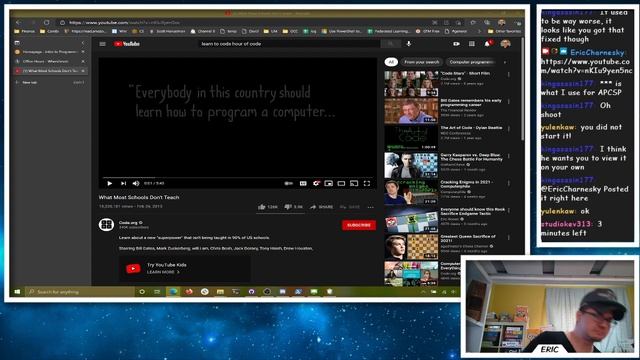Screen dimensions: 640x360
Task: Open options menu for Code Stars video
Action: click(509, 75)
